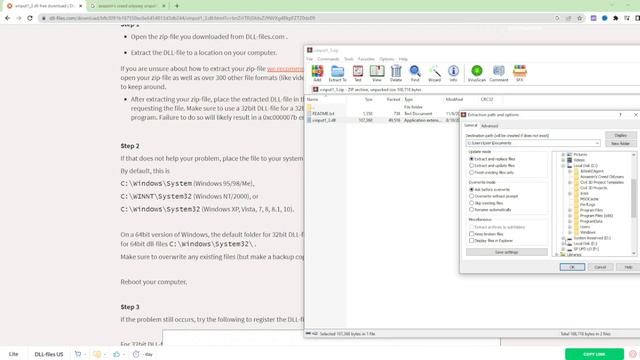Open the Tools menu in WinRAR

[349, 59]
